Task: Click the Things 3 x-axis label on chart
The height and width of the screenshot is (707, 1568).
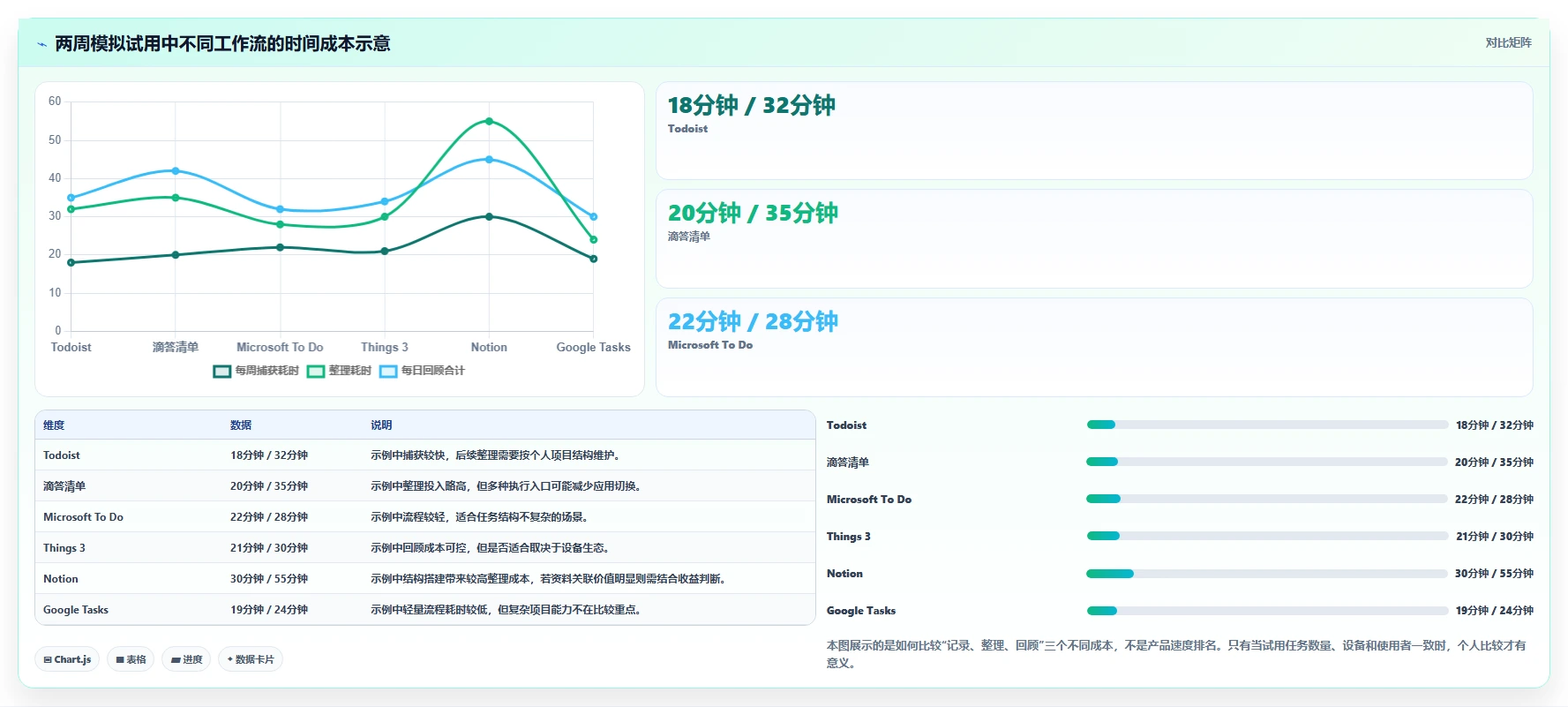Action: click(385, 348)
